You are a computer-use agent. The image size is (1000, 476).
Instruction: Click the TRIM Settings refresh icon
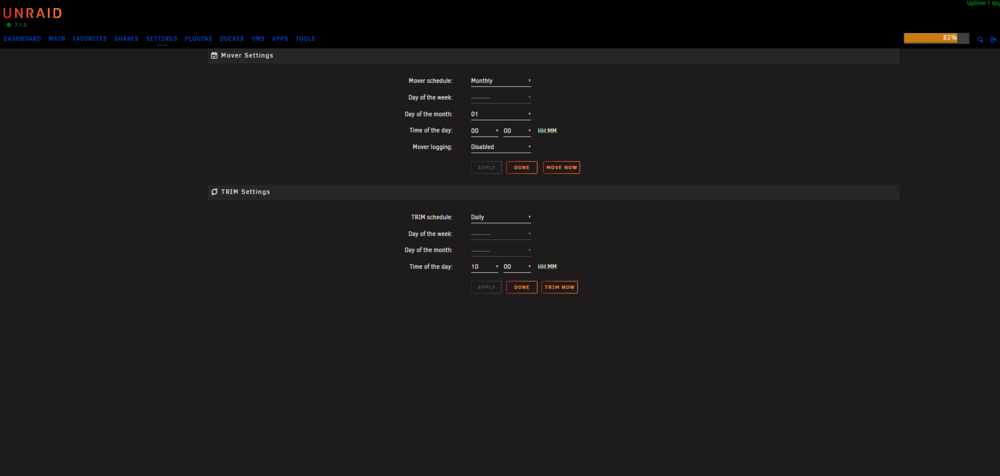point(214,191)
